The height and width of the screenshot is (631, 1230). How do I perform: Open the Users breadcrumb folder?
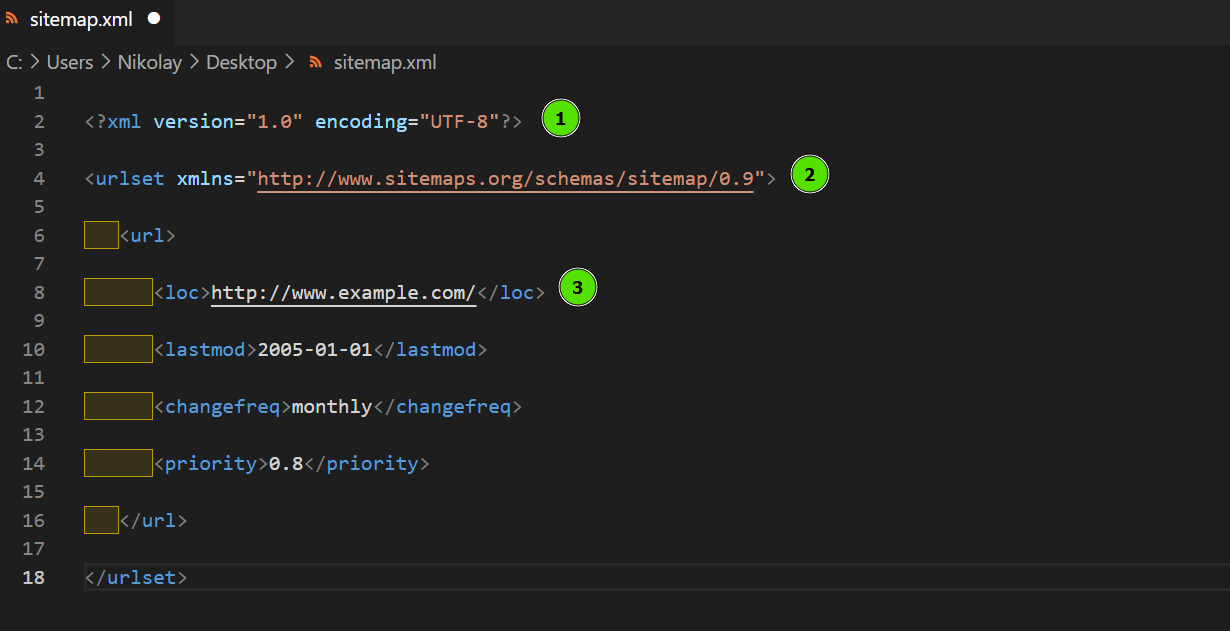coord(70,62)
